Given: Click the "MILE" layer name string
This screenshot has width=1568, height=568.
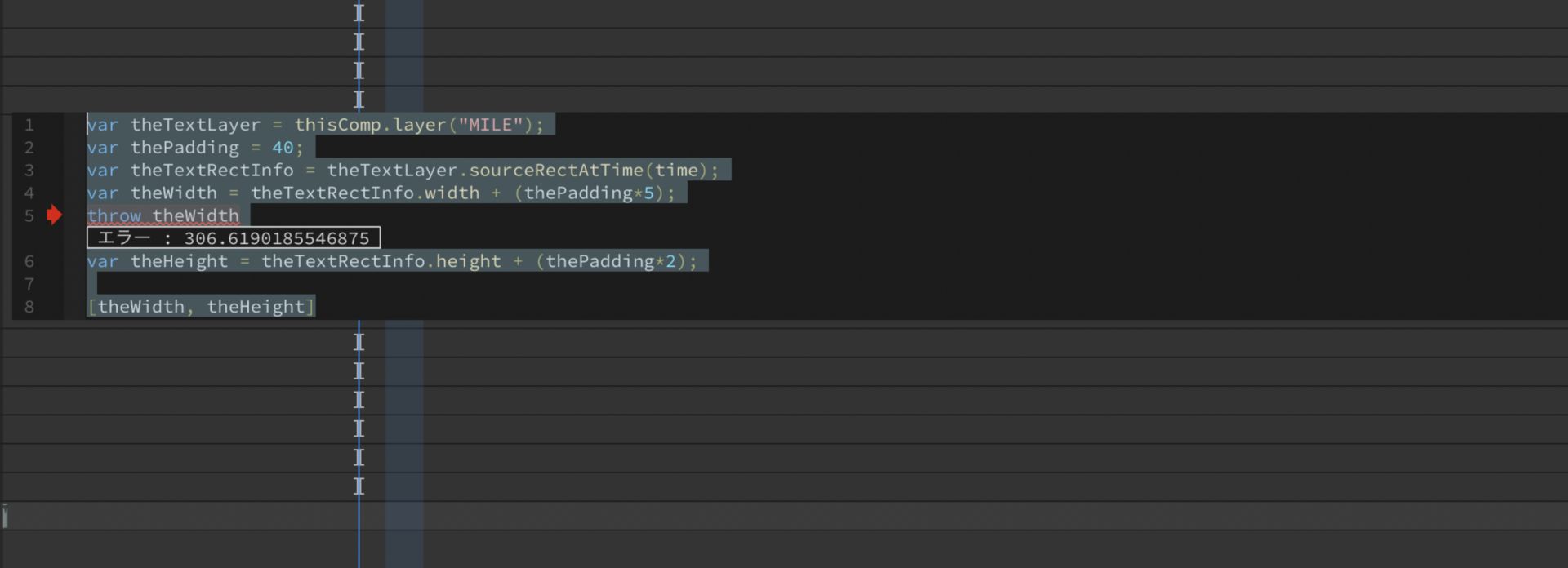Looking at the screenshot, I should [490, 125].
